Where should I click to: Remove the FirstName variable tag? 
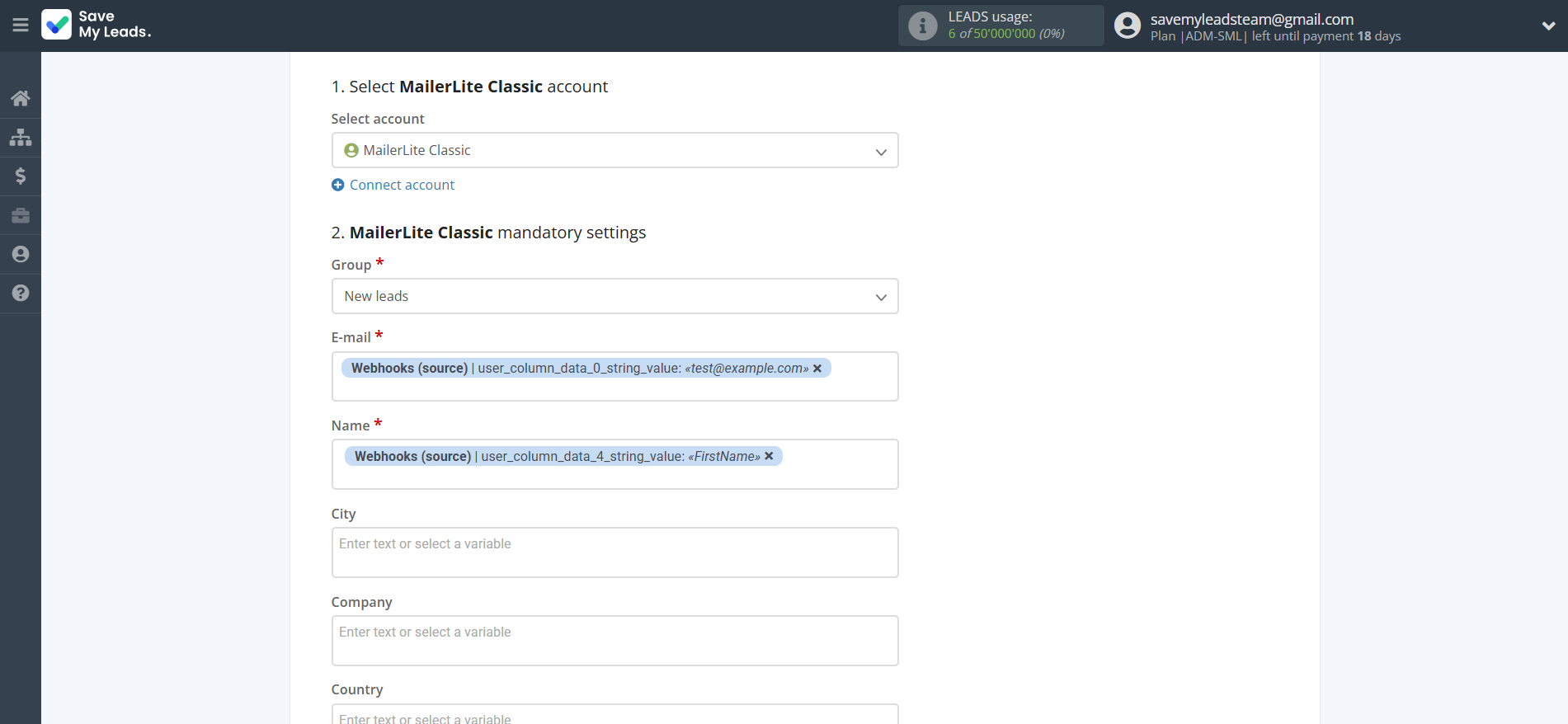tap(769, 456)
